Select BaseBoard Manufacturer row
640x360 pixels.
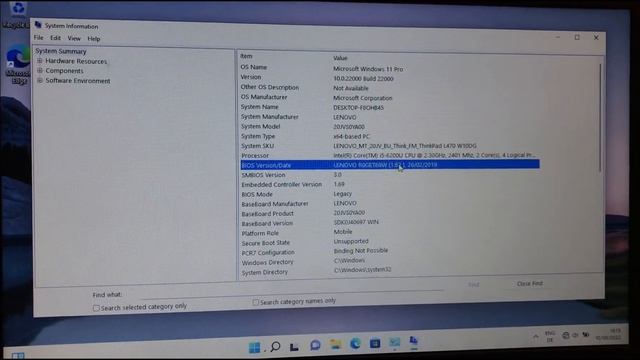point(390,204)
